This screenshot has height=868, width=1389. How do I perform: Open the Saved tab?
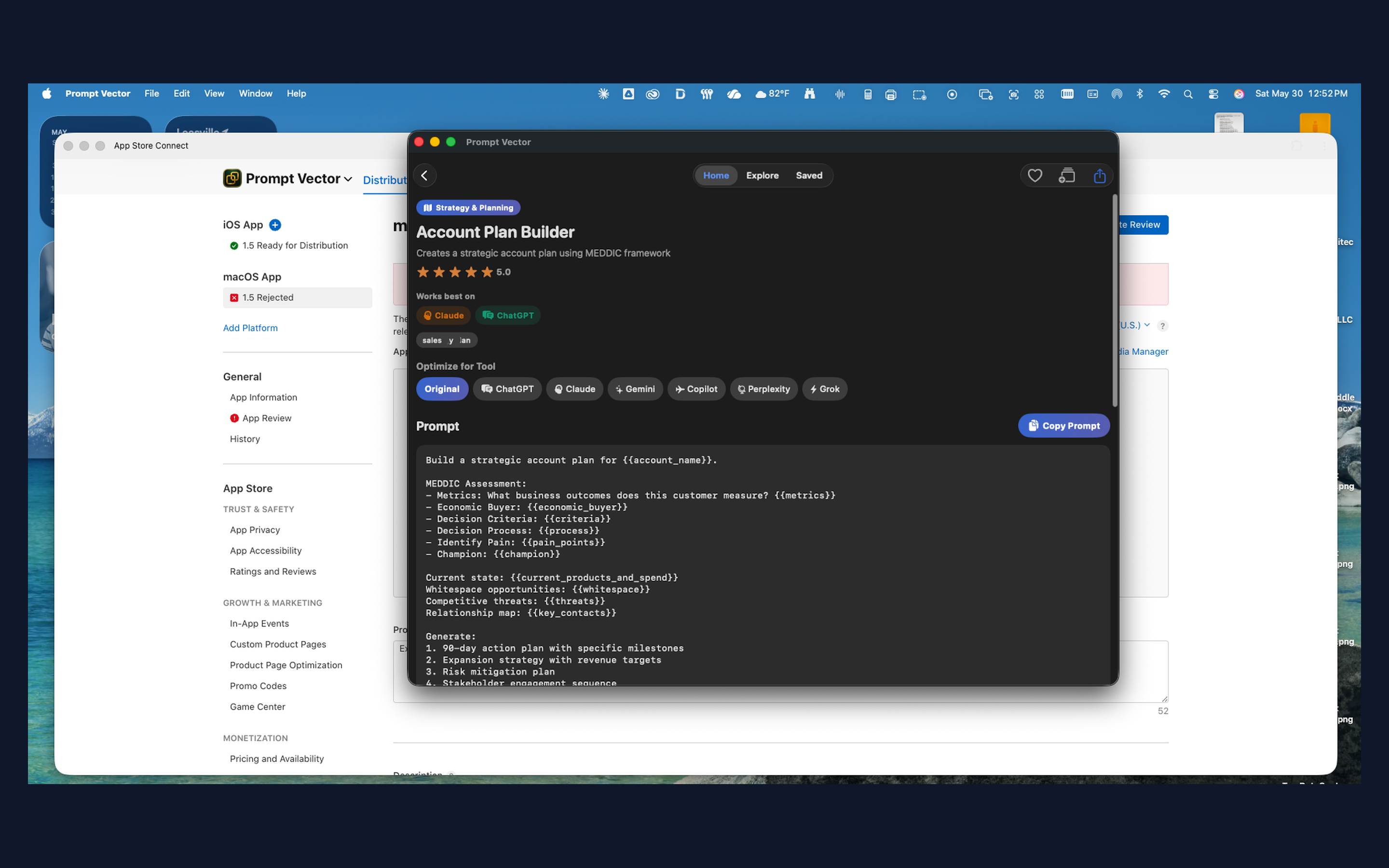coord(809,176)
